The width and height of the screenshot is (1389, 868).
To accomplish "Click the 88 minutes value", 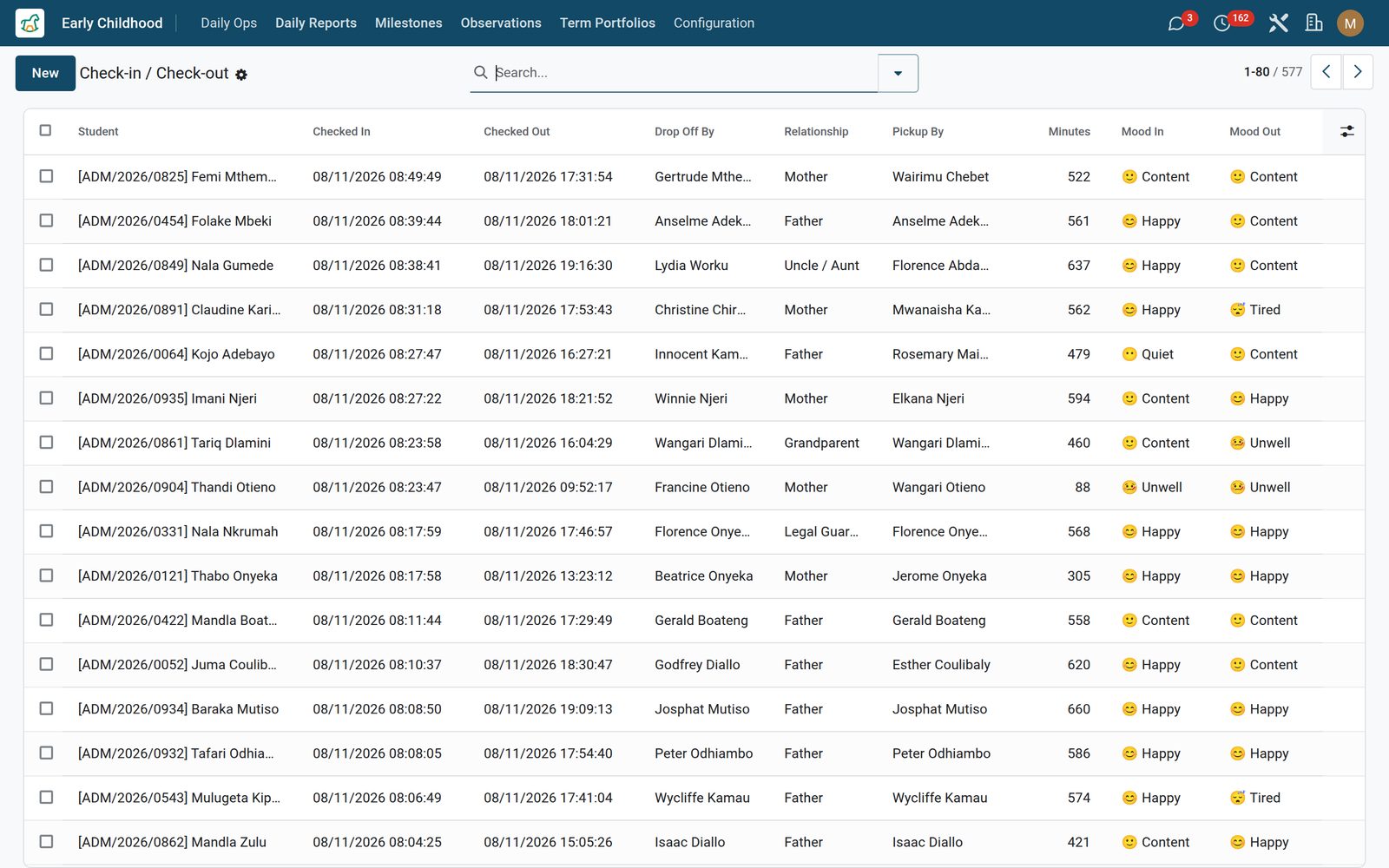I will point(1082,487).
